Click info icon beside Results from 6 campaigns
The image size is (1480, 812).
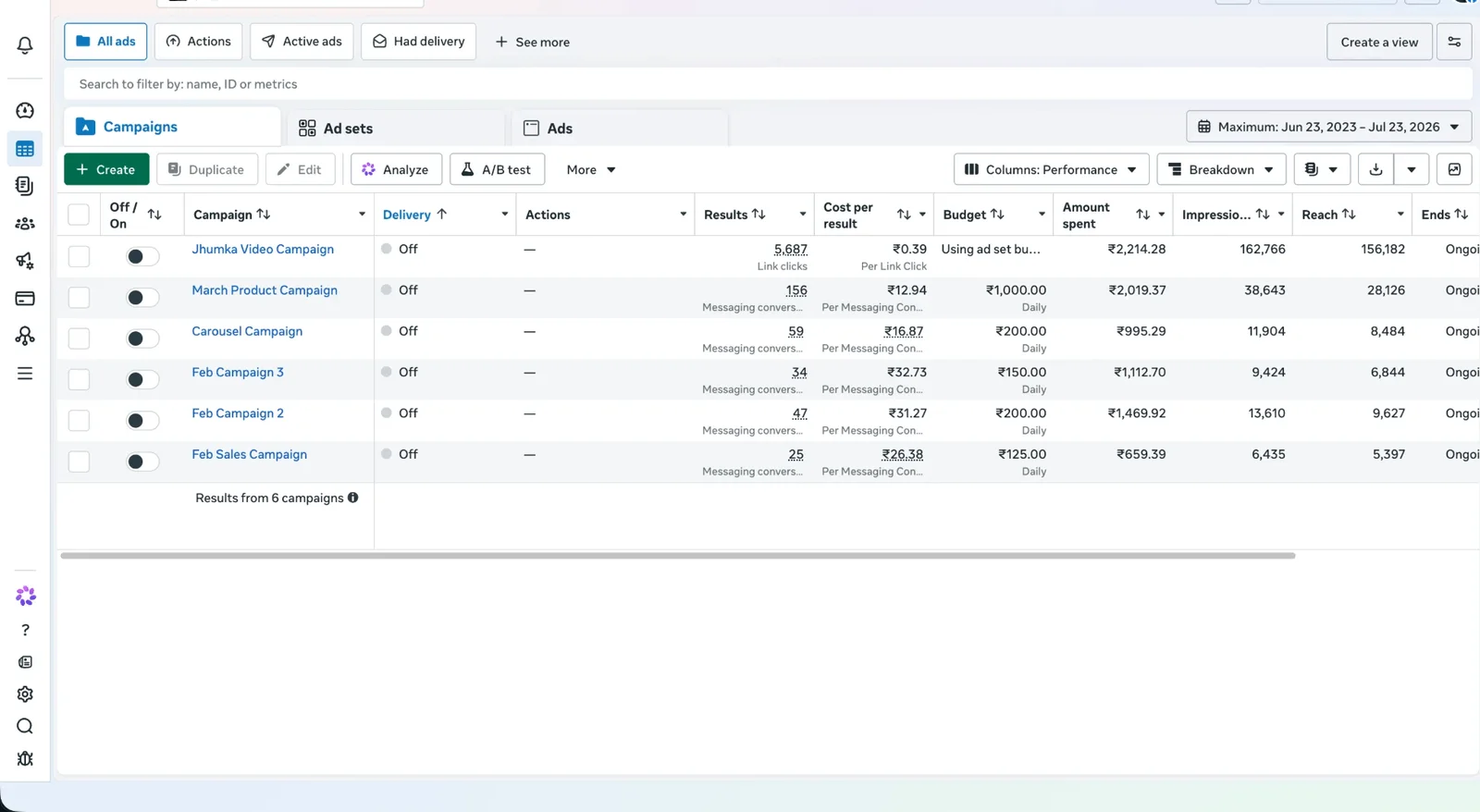352,498
